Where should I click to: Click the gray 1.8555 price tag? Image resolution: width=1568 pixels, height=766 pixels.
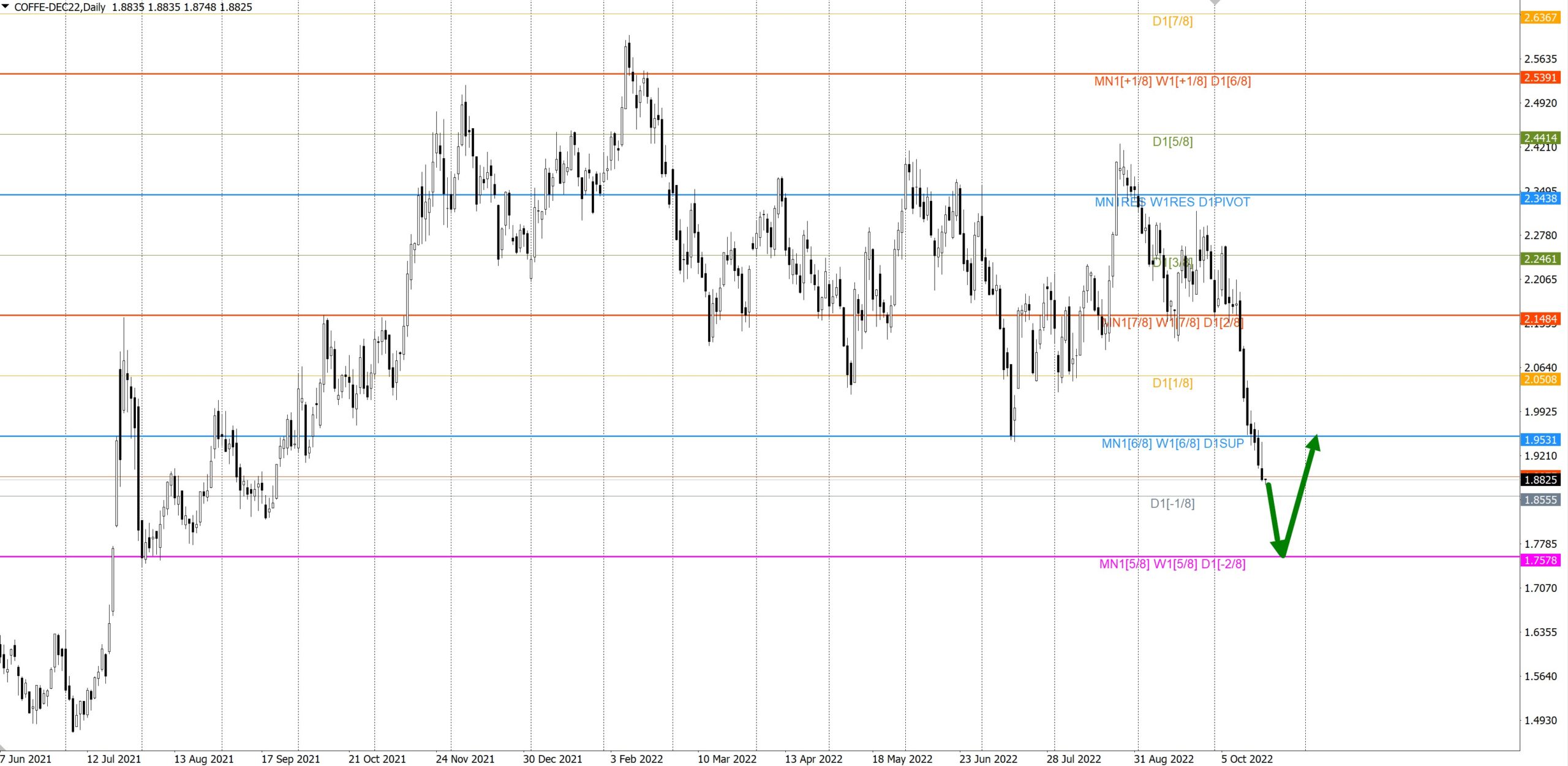pos(1540,499)
